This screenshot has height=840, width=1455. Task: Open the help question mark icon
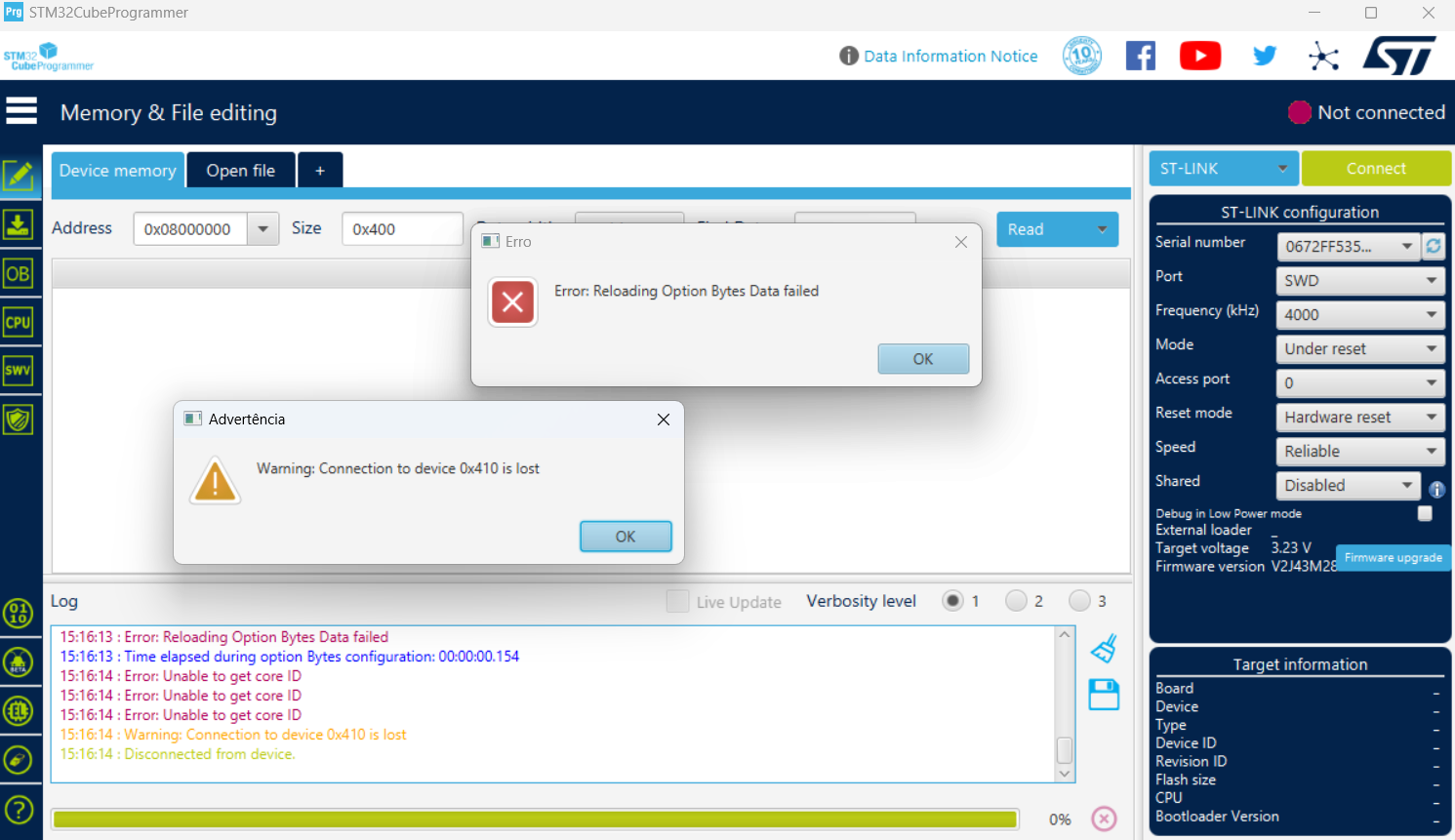[18, 809]
